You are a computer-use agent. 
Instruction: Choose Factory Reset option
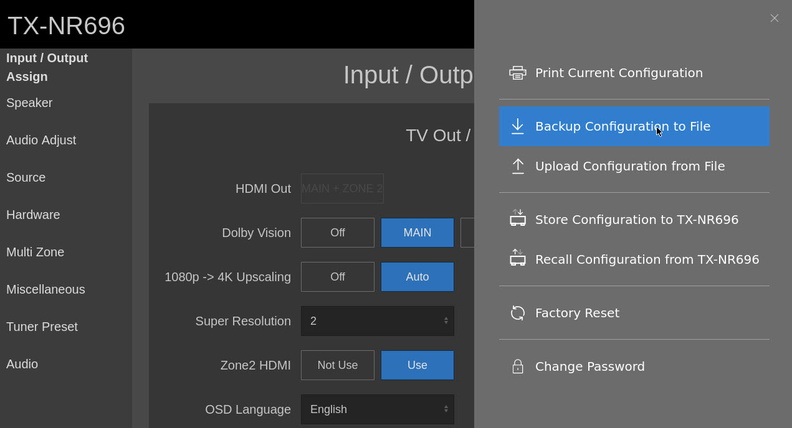[x=634, y=313]
